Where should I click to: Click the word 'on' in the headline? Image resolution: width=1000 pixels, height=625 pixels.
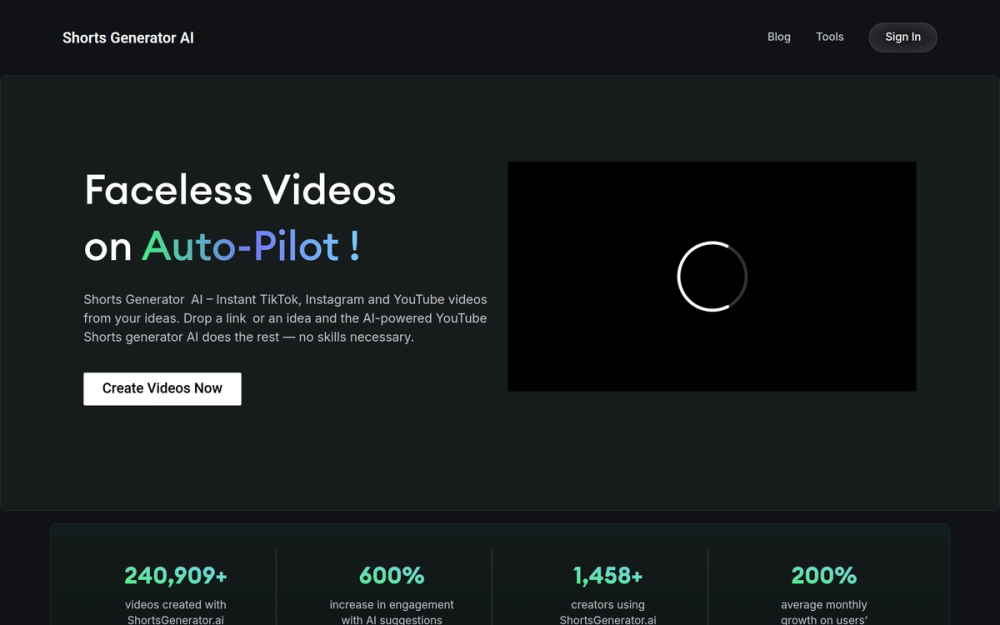pos(108,247)
